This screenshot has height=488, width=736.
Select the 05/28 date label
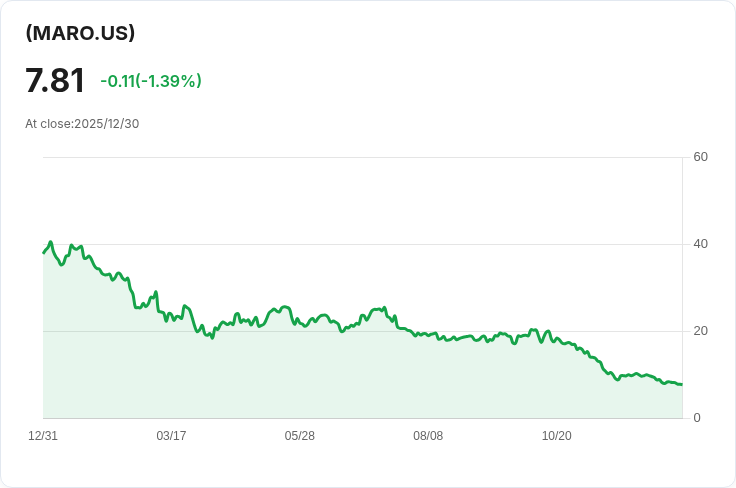(x=300, y=436)
